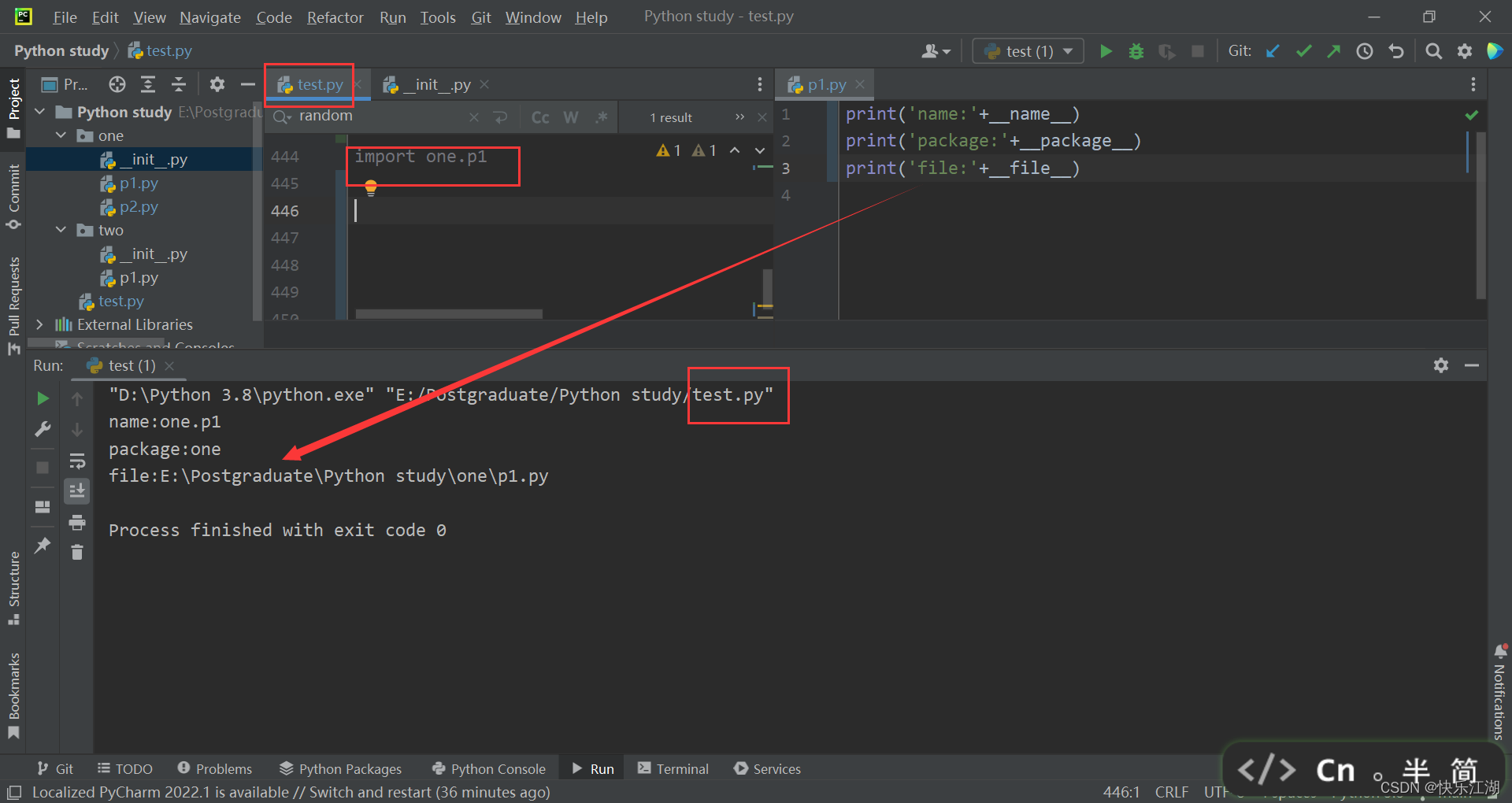The image size is (1512, 803).
Task: Pin the Run tab
Action: click(x=43, y=545)
